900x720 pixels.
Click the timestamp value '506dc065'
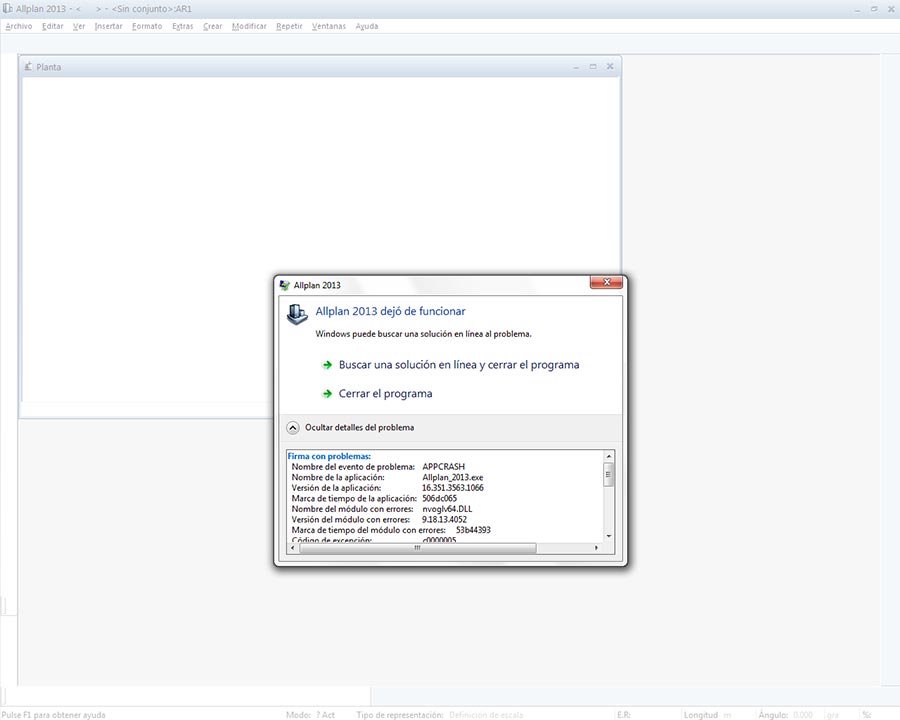pos(440,498)
